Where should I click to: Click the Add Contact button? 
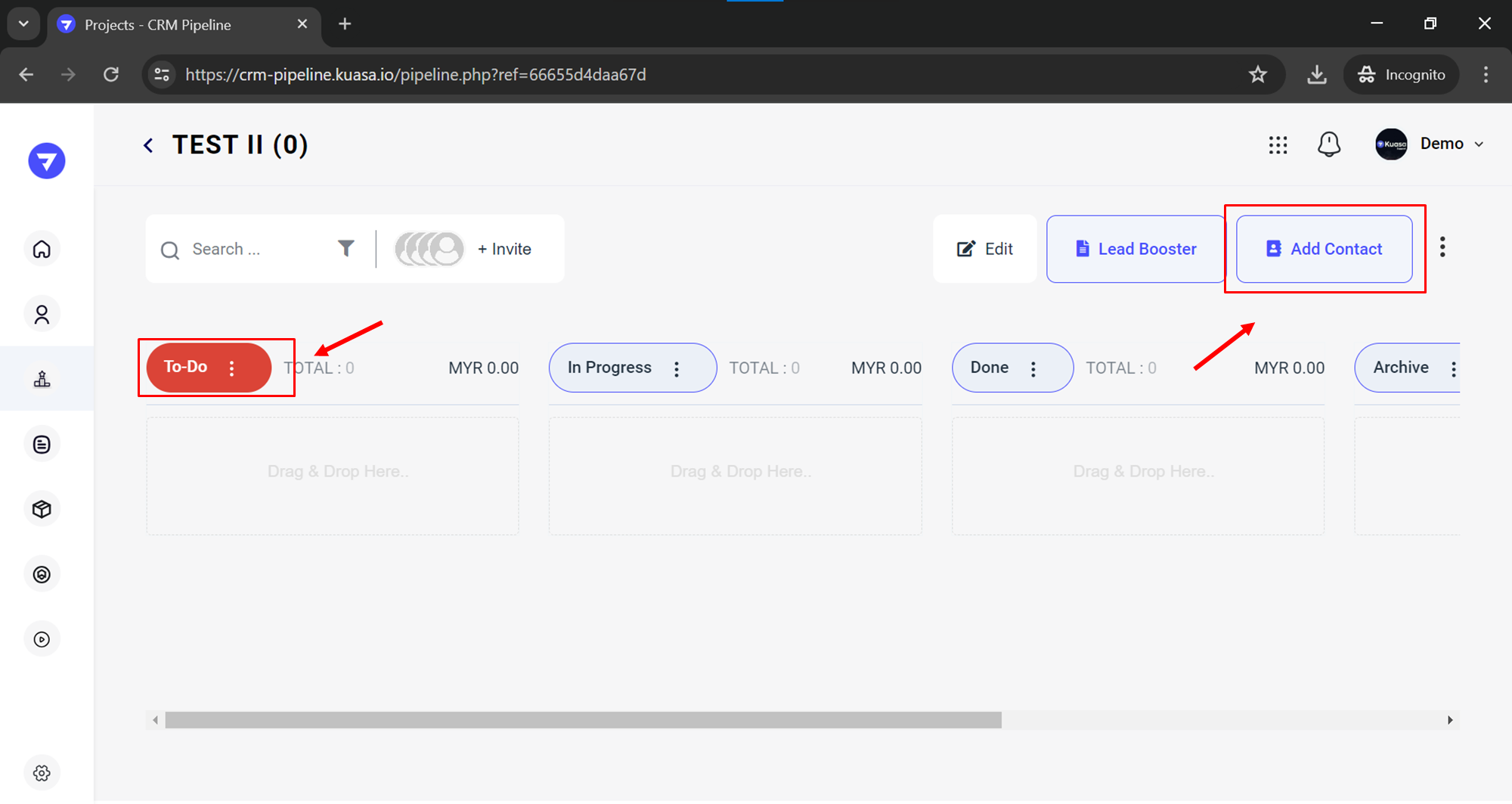[1324, 249]
